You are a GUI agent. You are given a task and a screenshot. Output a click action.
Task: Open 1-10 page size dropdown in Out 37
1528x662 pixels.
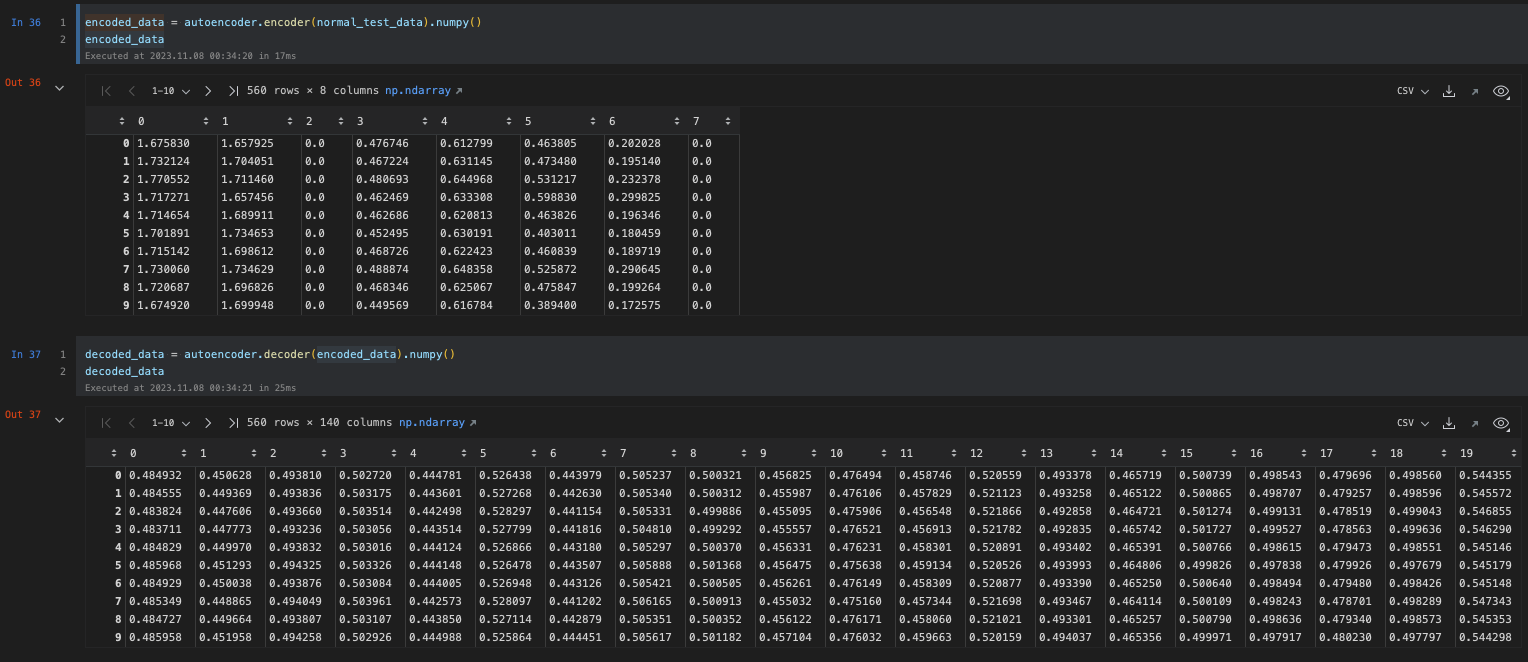(x=169, y=423)
